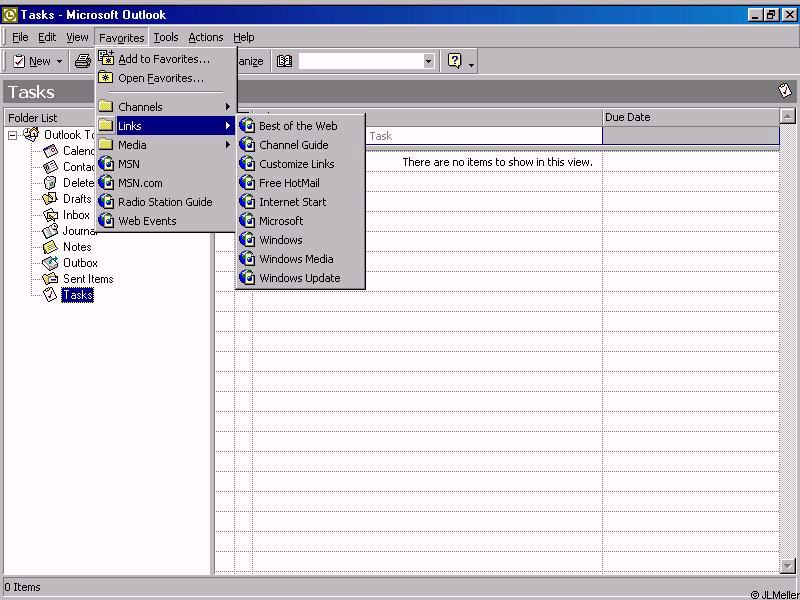Viewport: 800px width, 600px height.
Task: Open the New item dropdown arrow
Action: click(x=59, y=61)
